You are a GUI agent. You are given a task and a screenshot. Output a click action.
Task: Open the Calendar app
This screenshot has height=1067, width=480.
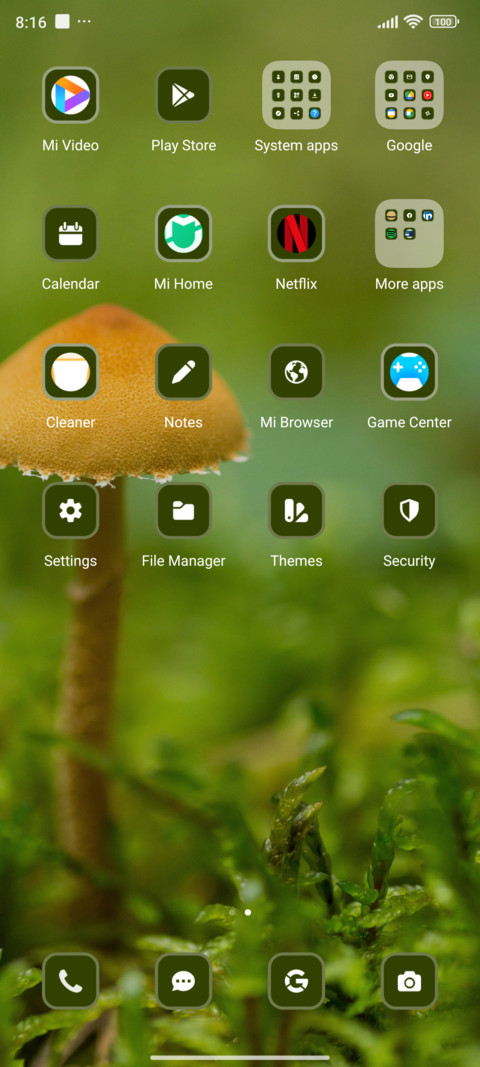coord(70,233)
